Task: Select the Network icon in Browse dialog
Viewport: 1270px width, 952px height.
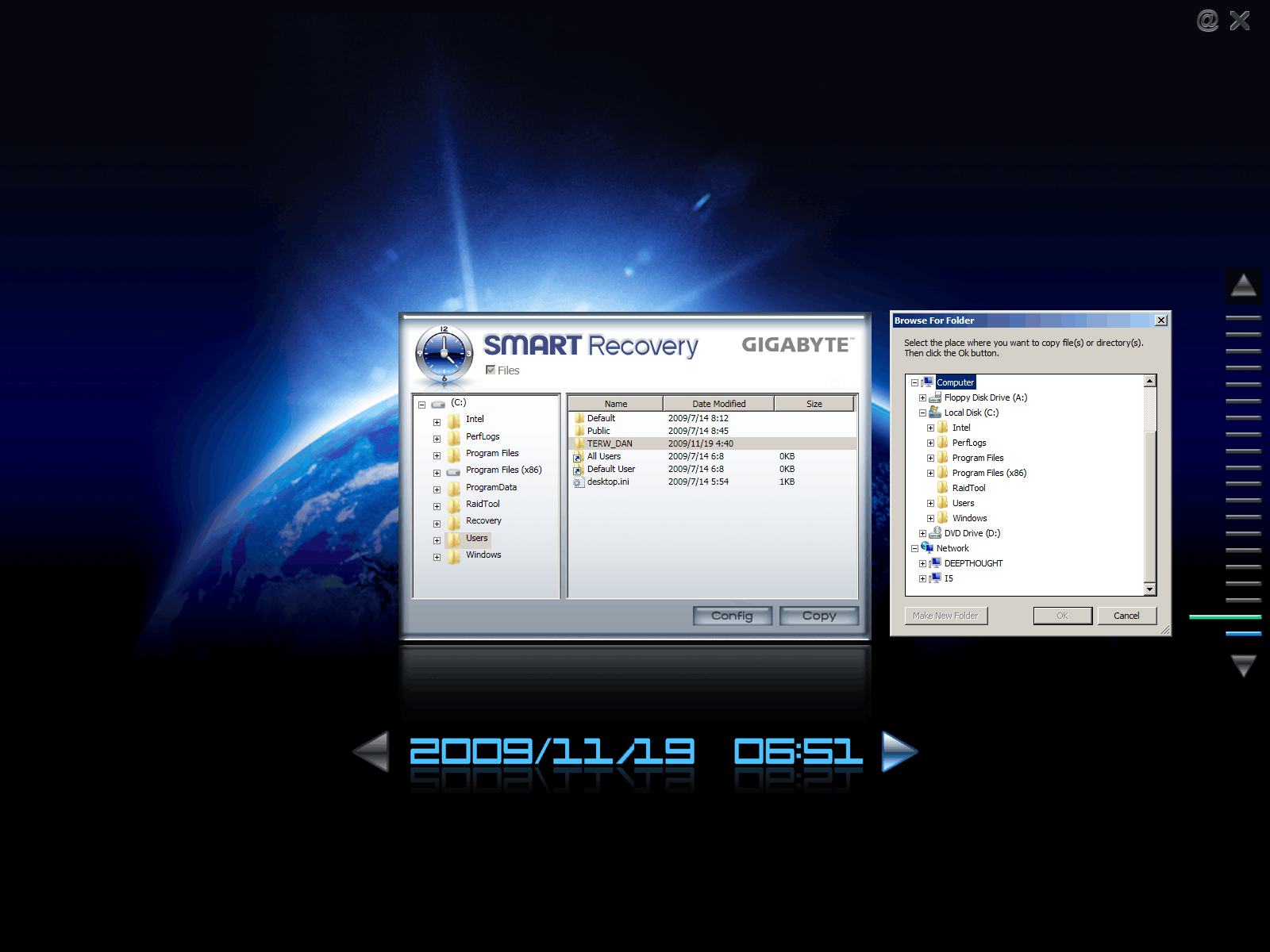Action: pyautogui.click(x=927, y=548)
